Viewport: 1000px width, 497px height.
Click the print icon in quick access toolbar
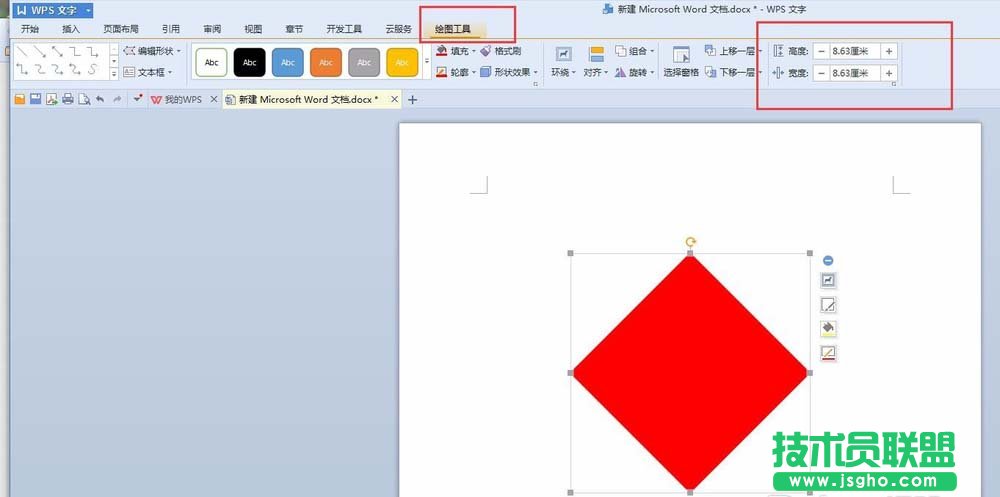click(67, 99)
